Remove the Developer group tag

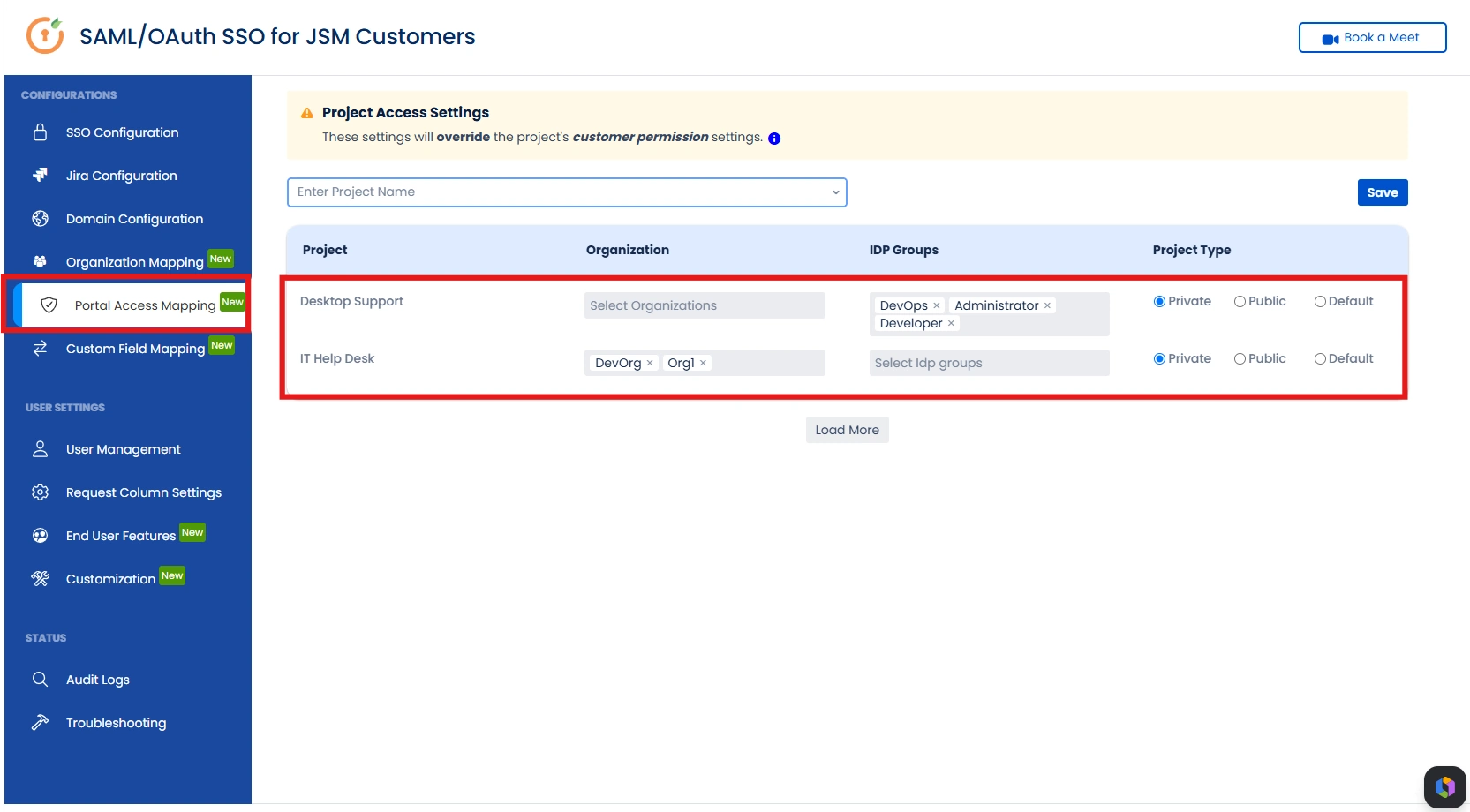click(951, 323)
